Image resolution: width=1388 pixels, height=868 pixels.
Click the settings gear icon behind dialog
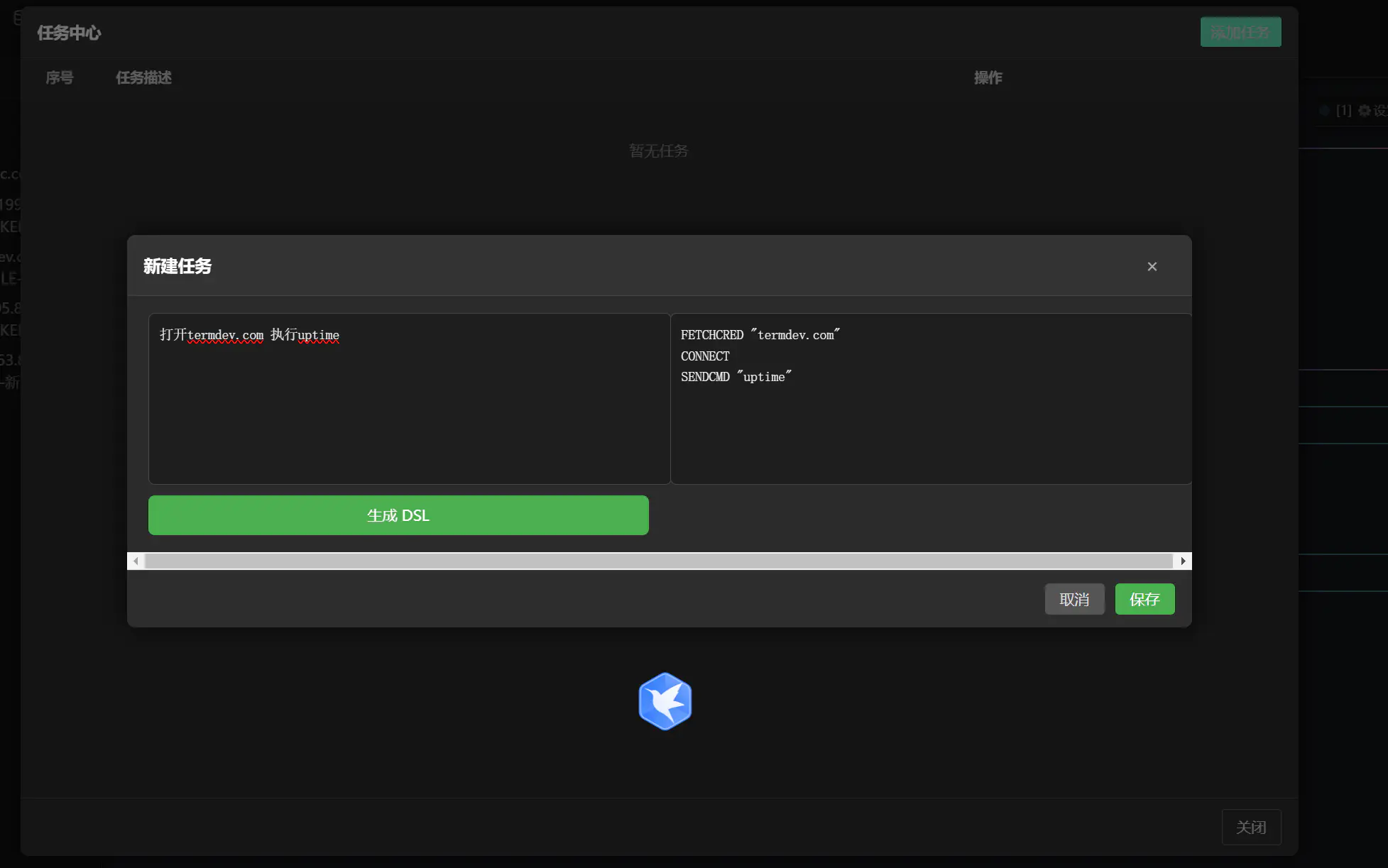click(1364, 111)
